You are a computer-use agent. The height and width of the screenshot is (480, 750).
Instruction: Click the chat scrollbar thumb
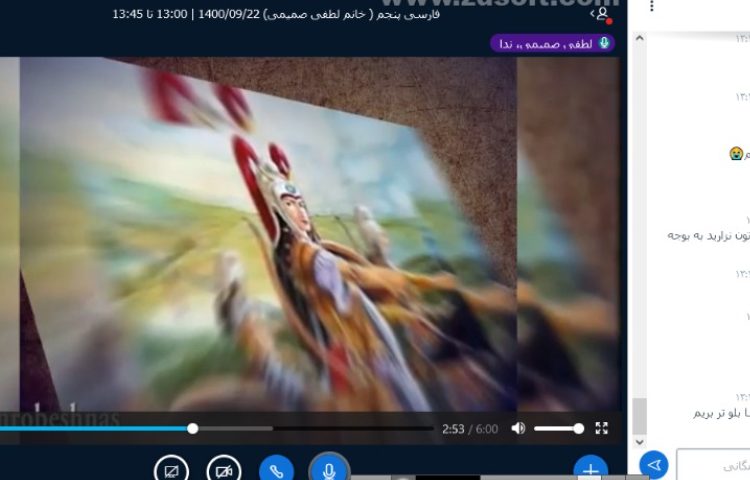pyautogui.click(x=640, y=416)
